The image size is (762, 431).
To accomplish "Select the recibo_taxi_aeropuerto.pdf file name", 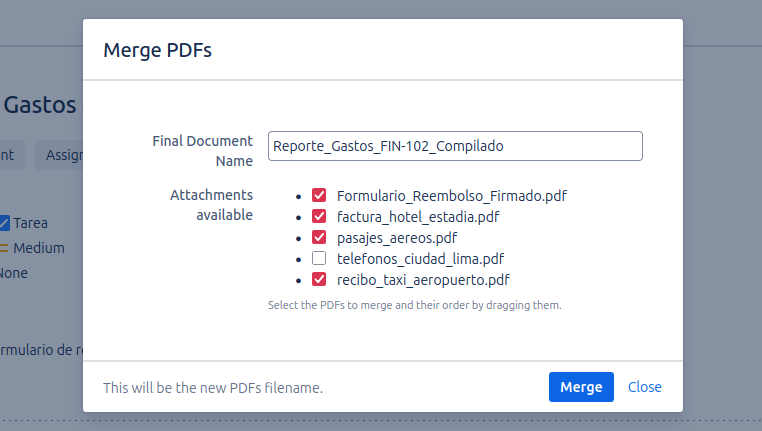I will tap(423, 280).
